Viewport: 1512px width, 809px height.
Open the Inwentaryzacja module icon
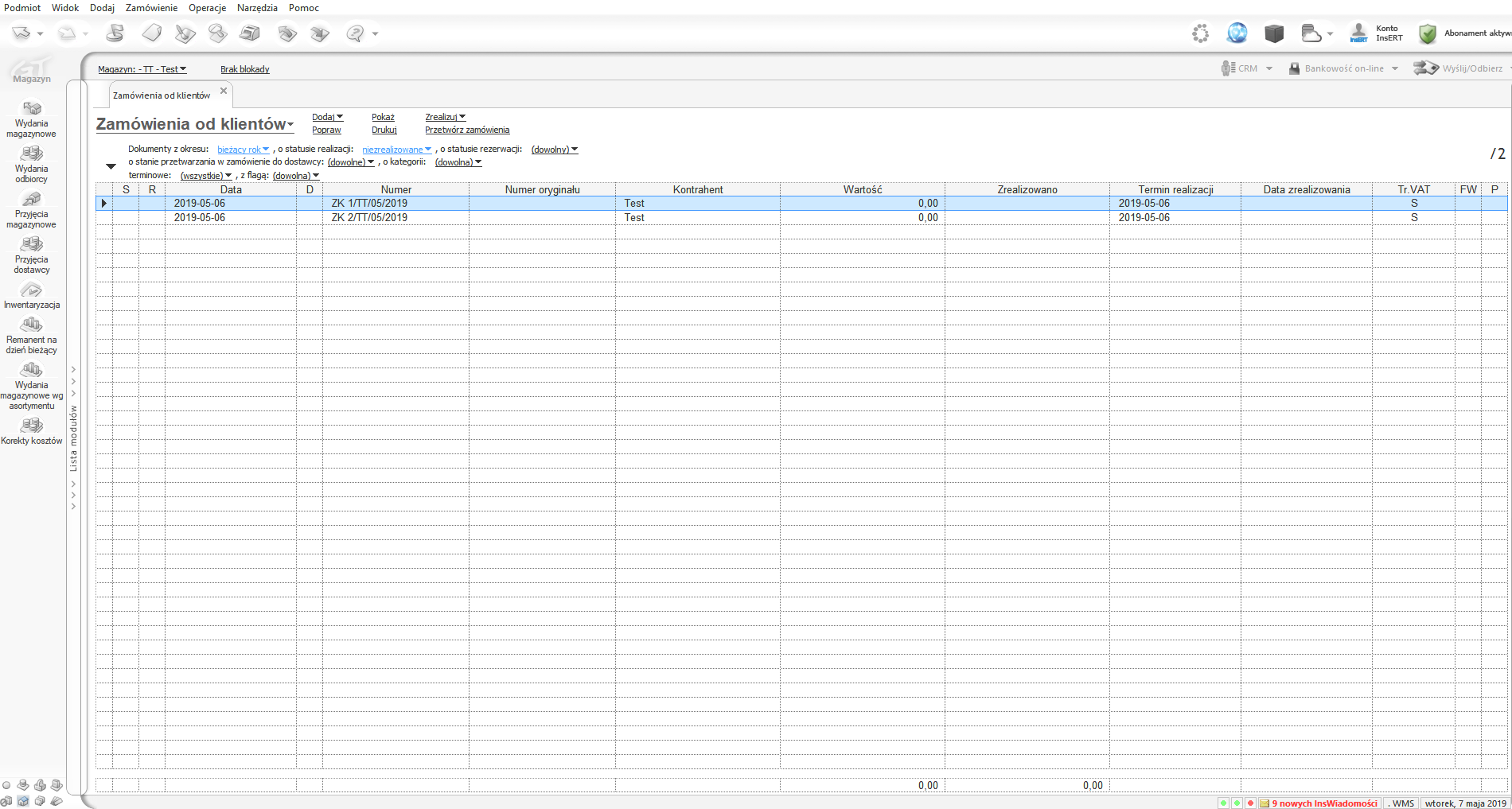(32, 290)
